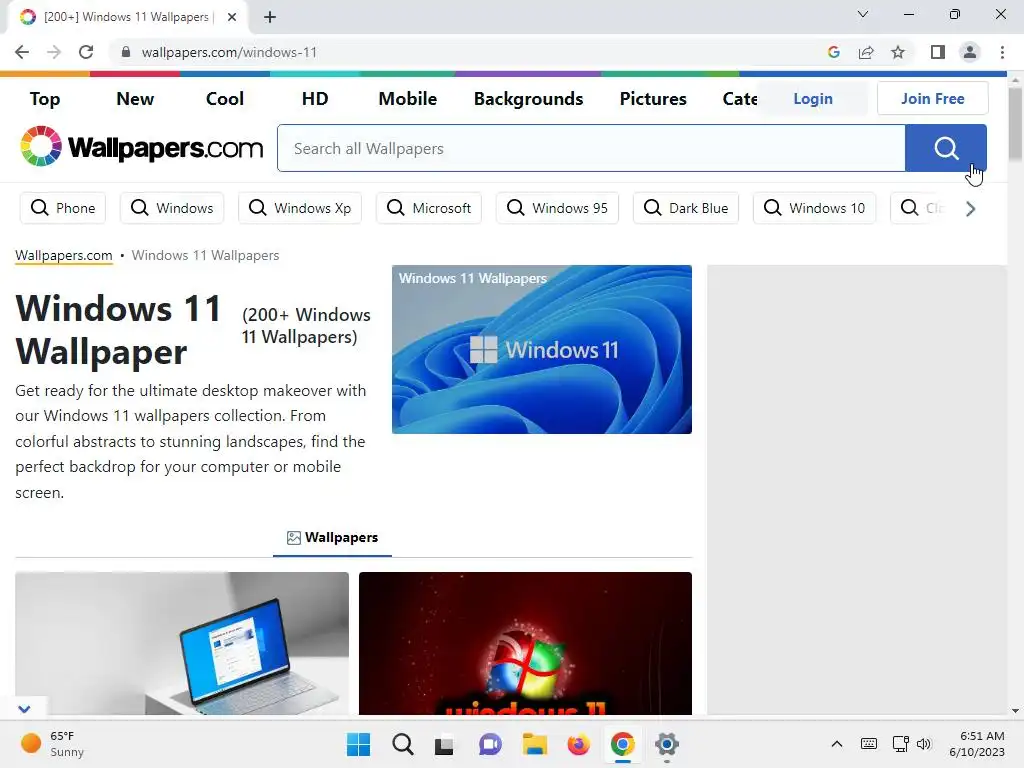
Task: Open the Windows Start menu
Action: [x=359, y=744]
